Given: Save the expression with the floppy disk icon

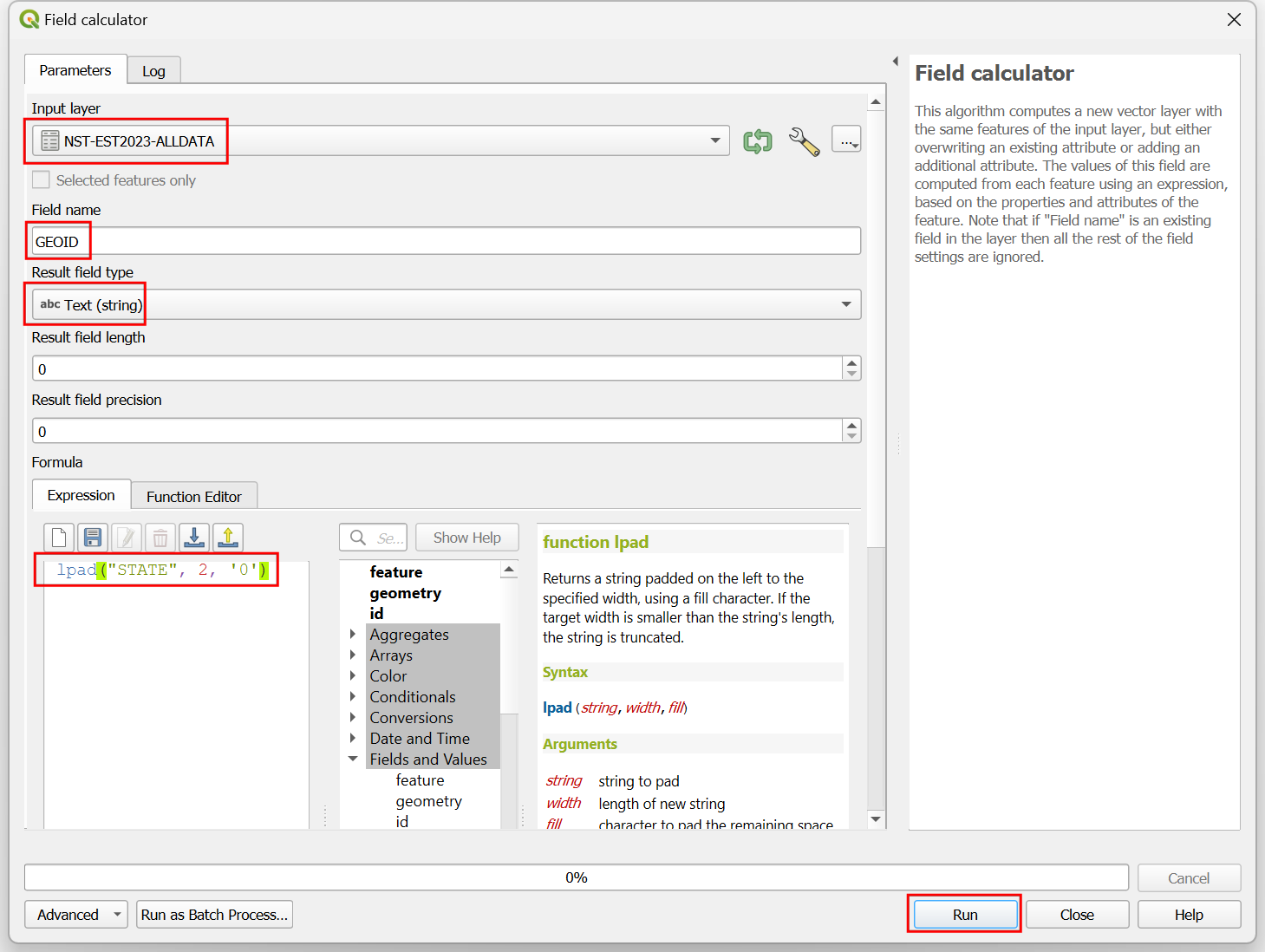Looking at the screenshot, I should tap(93, 538).
